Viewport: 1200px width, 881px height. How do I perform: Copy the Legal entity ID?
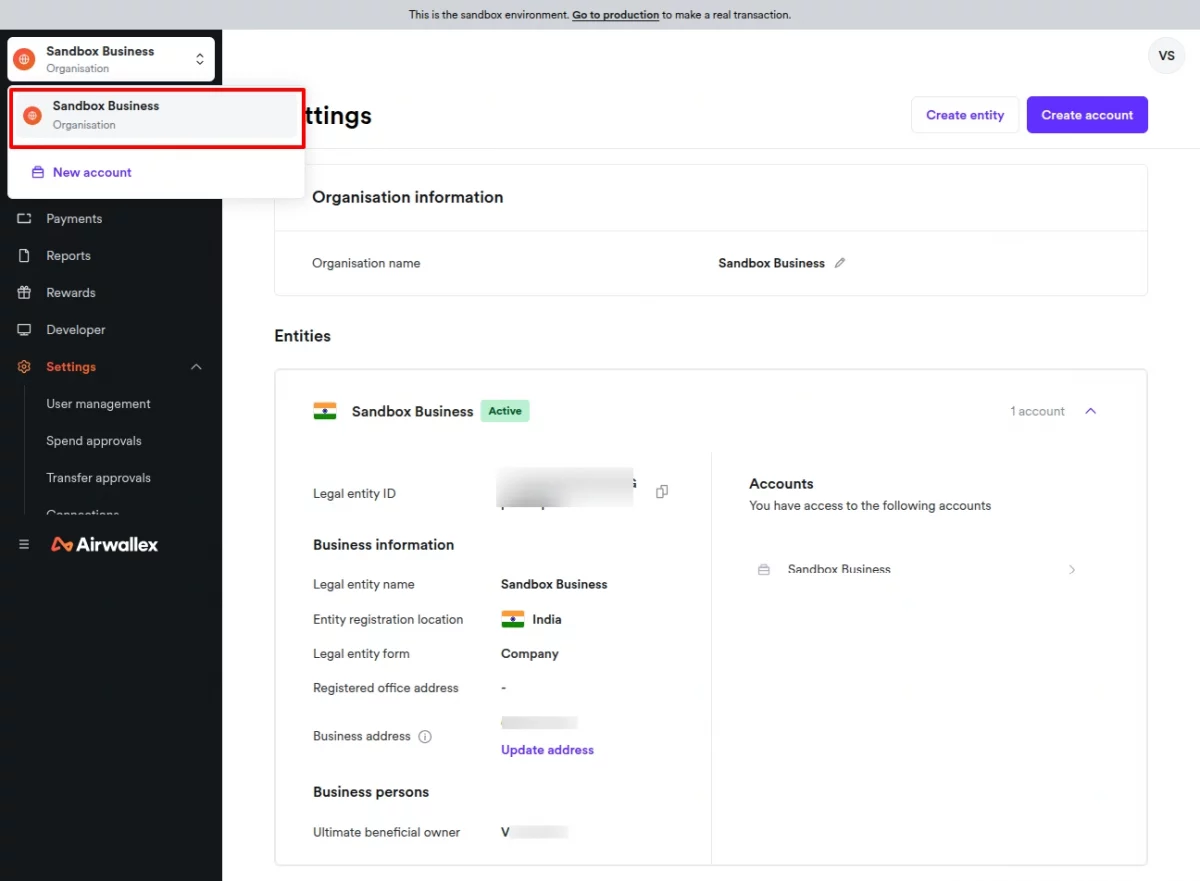(662, 492)
